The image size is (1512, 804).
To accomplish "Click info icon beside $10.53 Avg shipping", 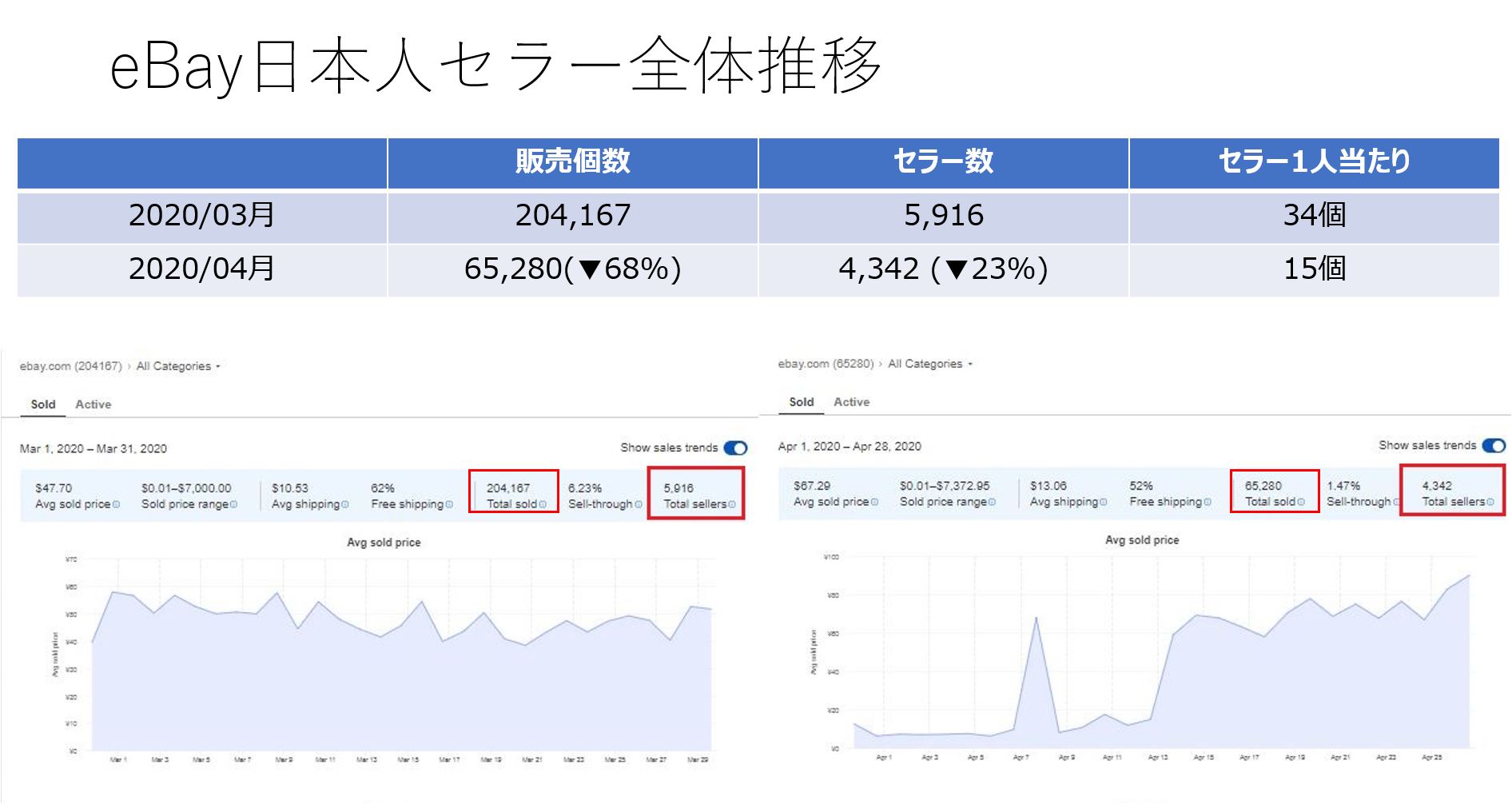I will 345,504.
